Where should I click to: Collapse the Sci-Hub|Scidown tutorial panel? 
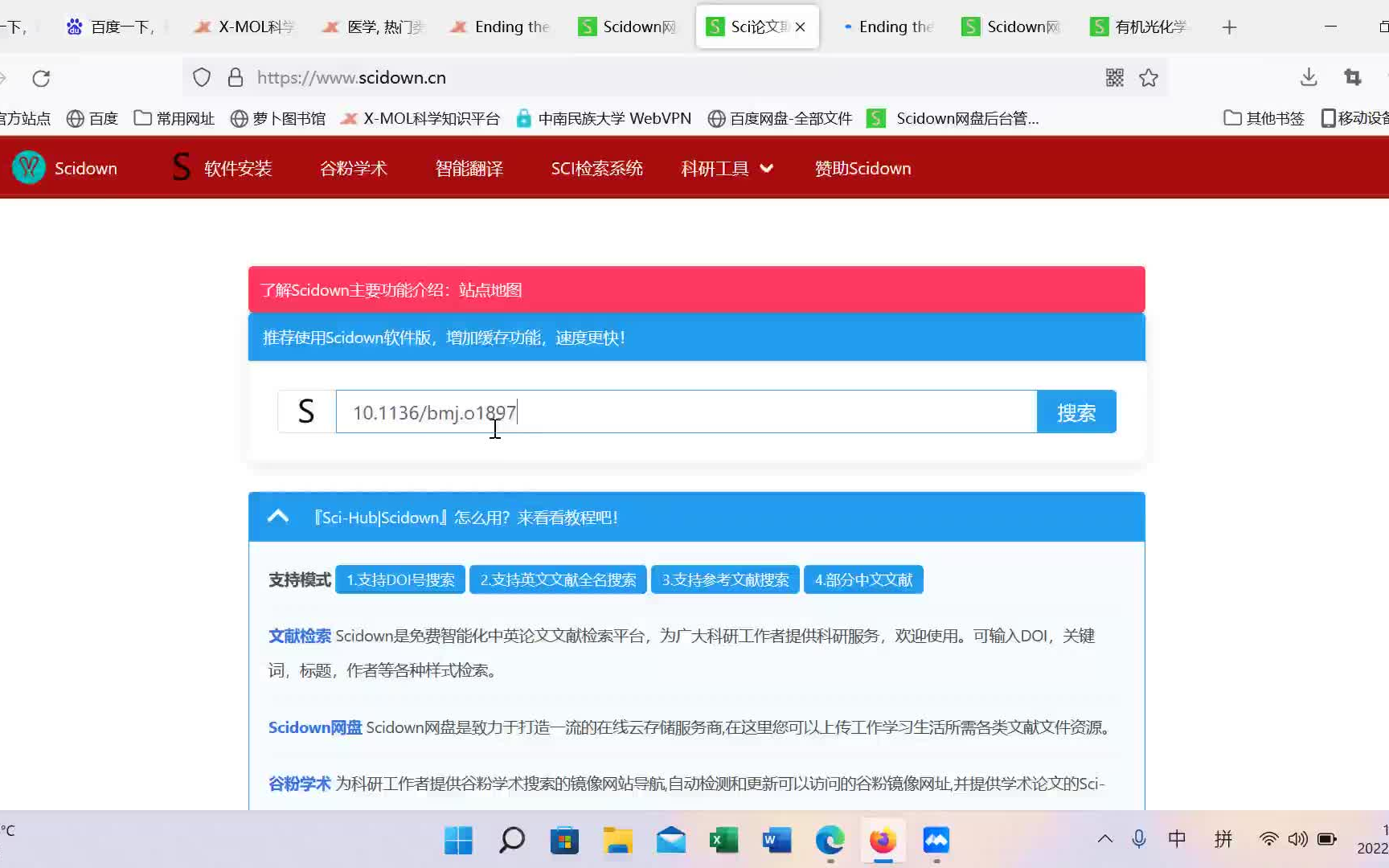click(278, 517)
